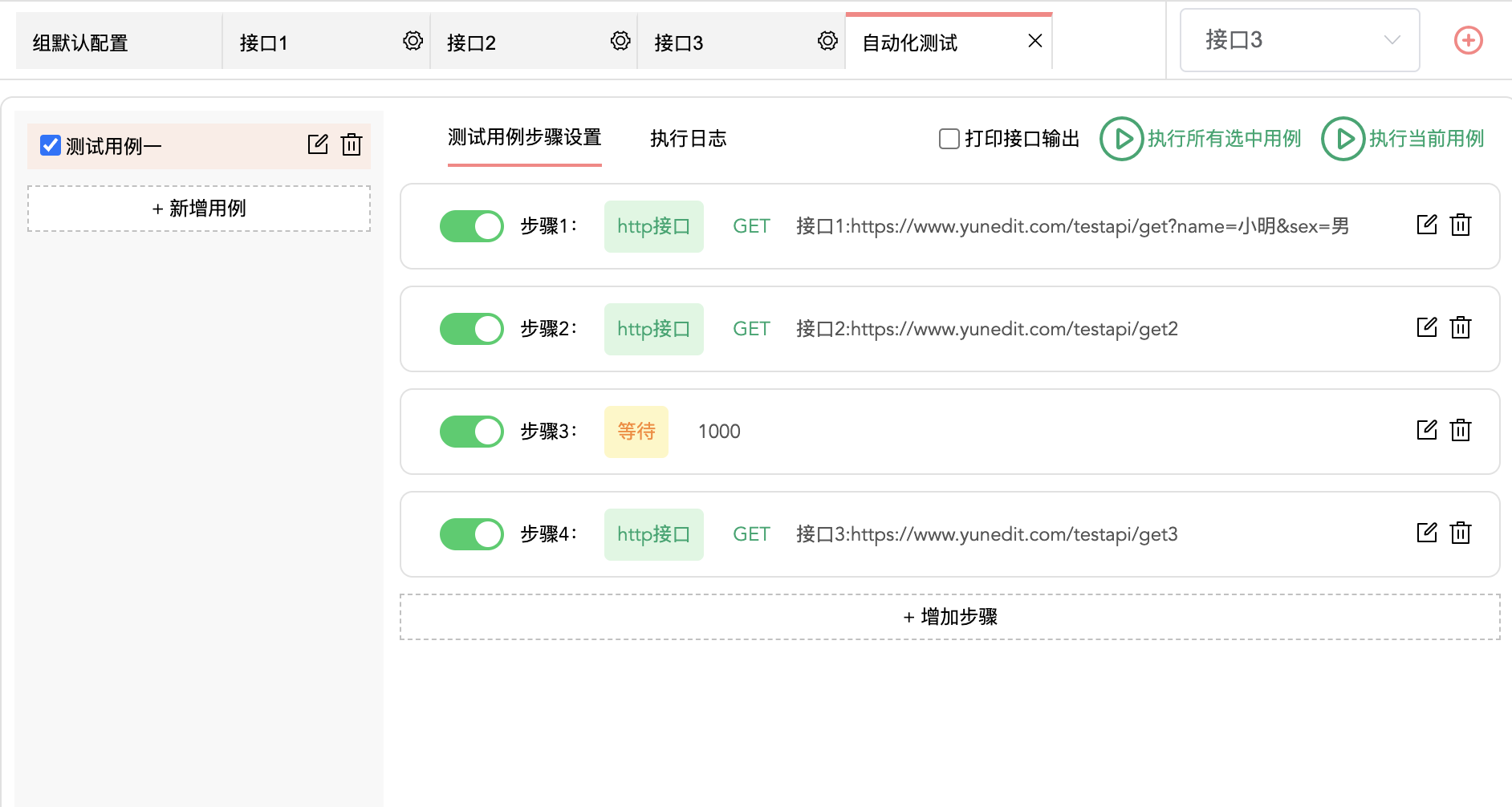
Task: Toggle off 步骤2 switch
Action: (472, 329)
